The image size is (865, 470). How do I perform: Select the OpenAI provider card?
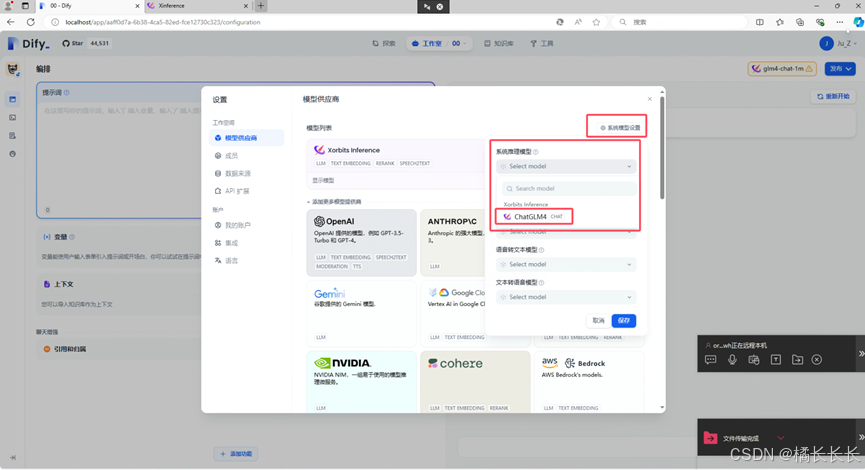coord(361,242)
